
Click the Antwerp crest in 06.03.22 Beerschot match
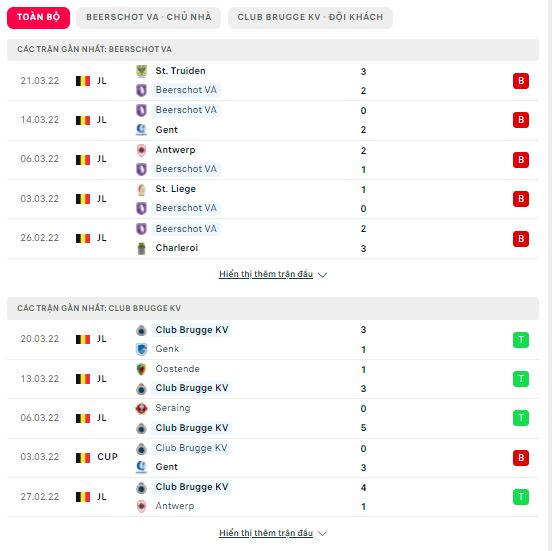pos(141,150)
